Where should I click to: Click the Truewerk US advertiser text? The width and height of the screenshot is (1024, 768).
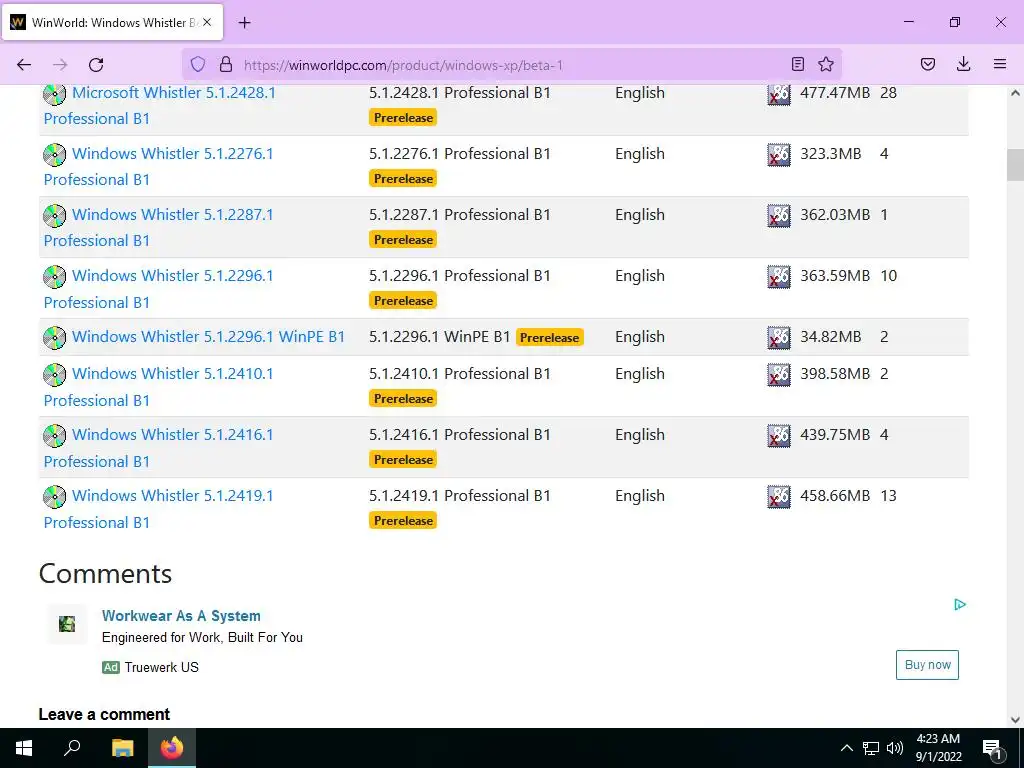tap(161, 667)
